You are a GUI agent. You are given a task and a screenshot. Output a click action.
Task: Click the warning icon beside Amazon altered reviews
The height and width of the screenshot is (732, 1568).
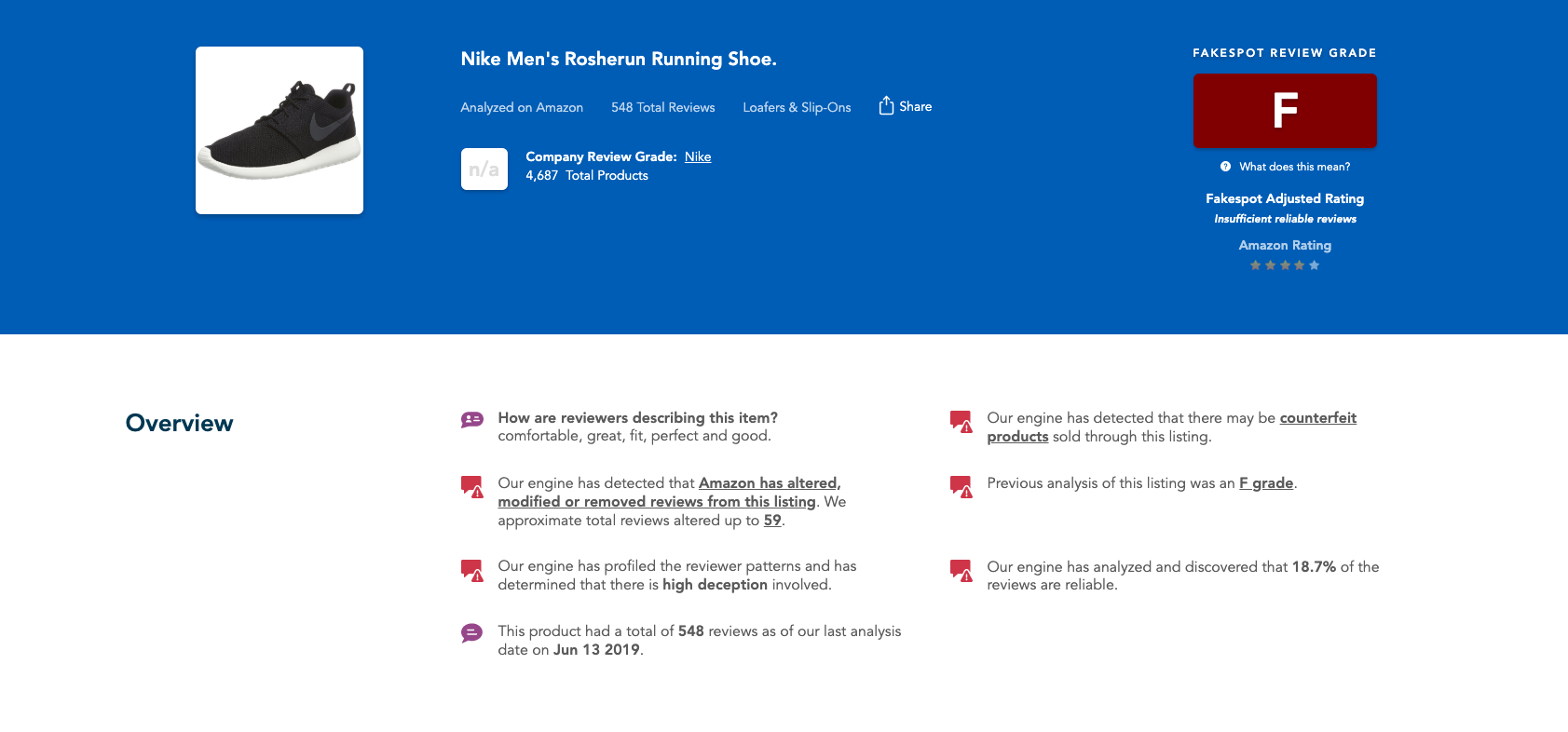pyautogui.click(x=472, y=486)
